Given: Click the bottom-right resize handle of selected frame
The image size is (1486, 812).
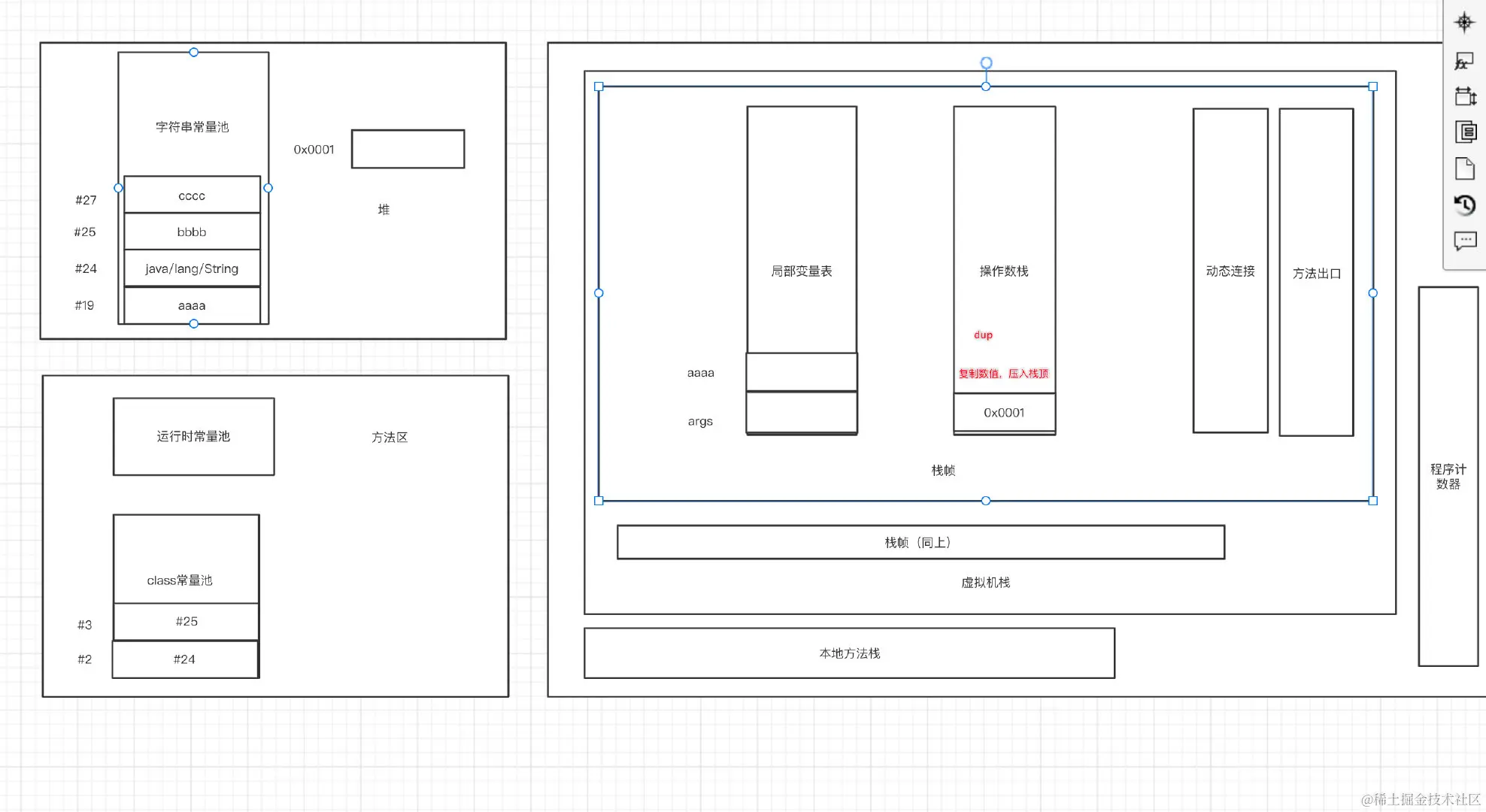Looking at the screenshot, I should [x=1372, y=501].
